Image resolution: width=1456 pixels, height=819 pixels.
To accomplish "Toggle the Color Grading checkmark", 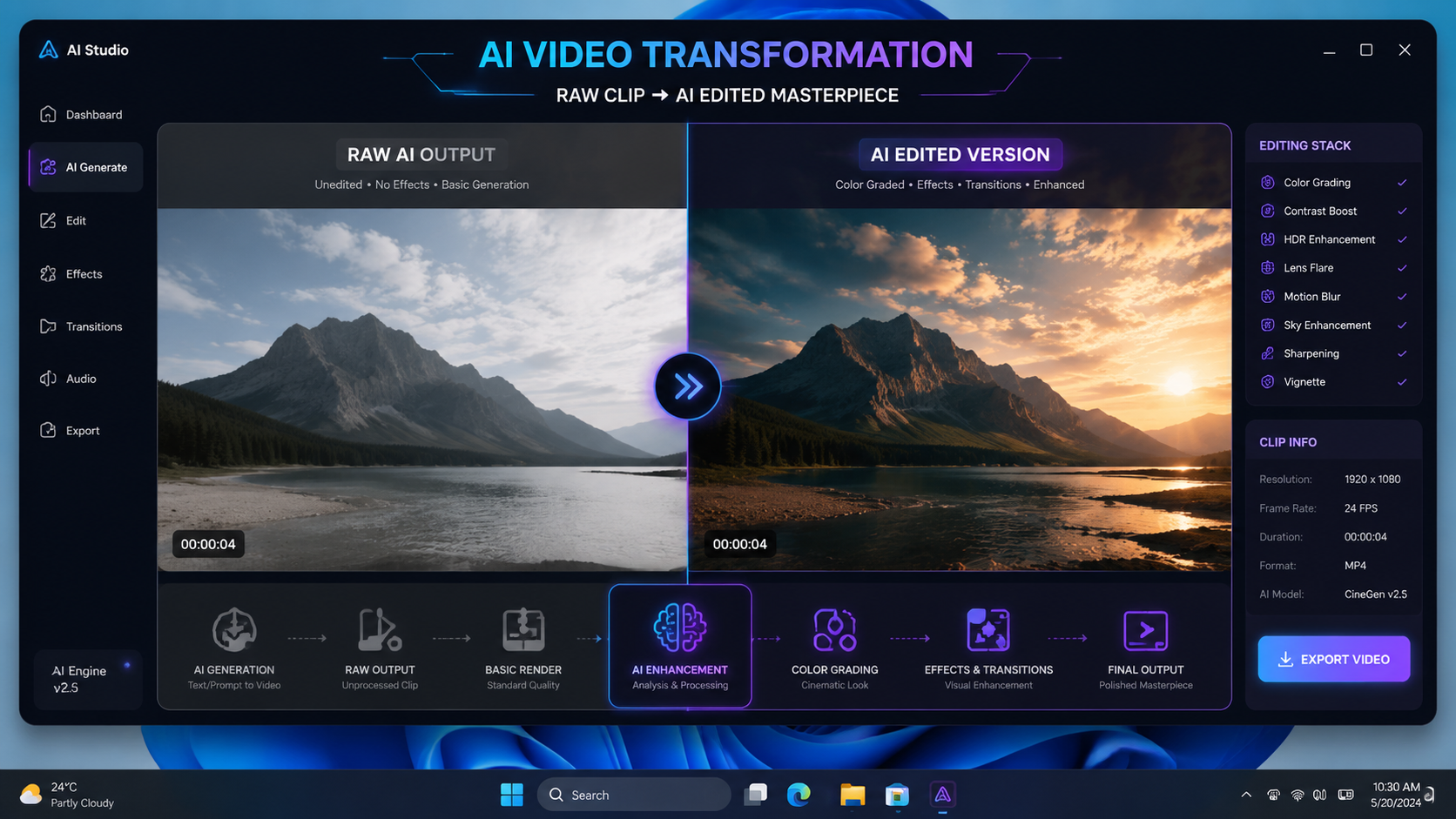I will click(1402, 183).
